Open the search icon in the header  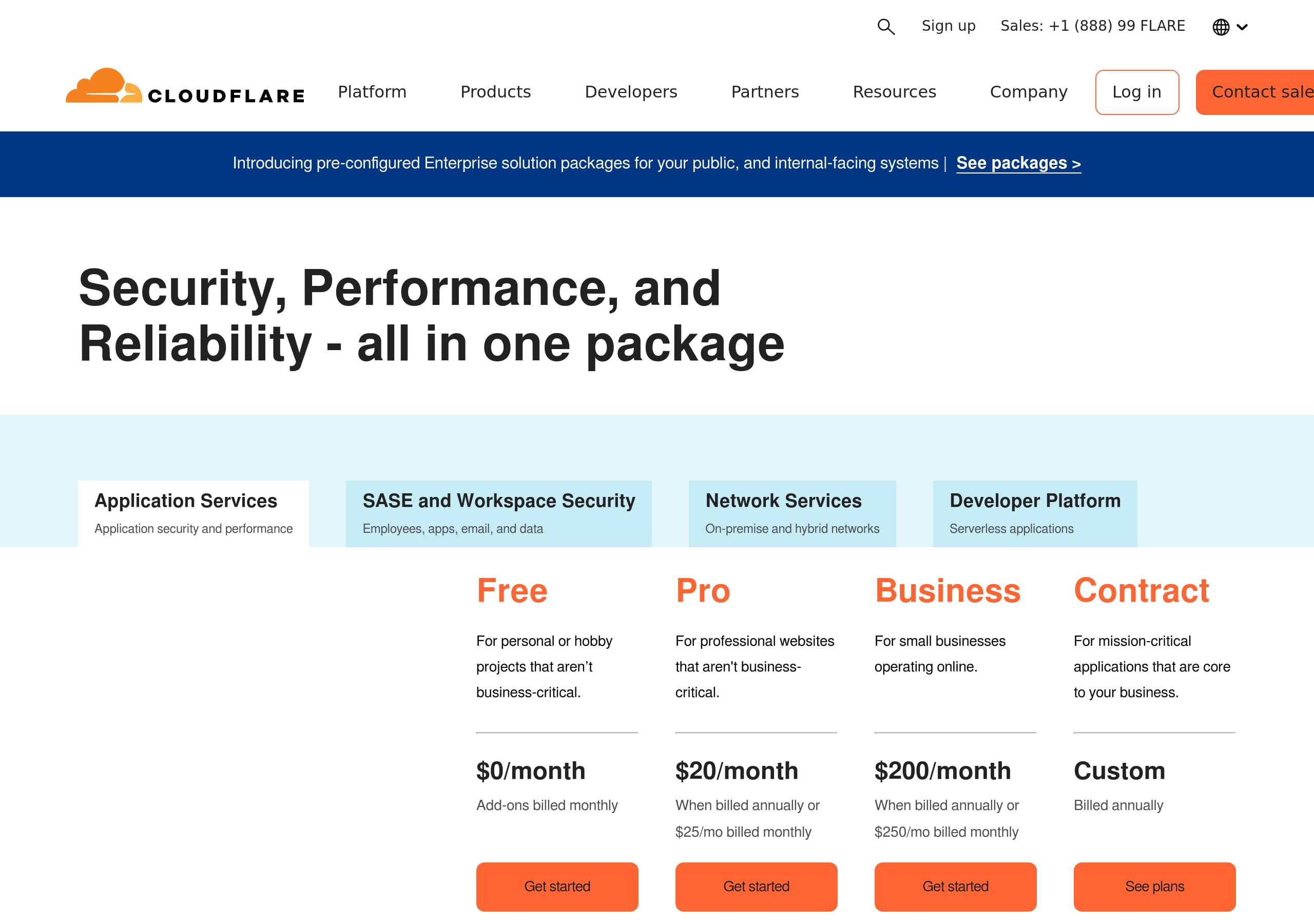pos(885,26)
